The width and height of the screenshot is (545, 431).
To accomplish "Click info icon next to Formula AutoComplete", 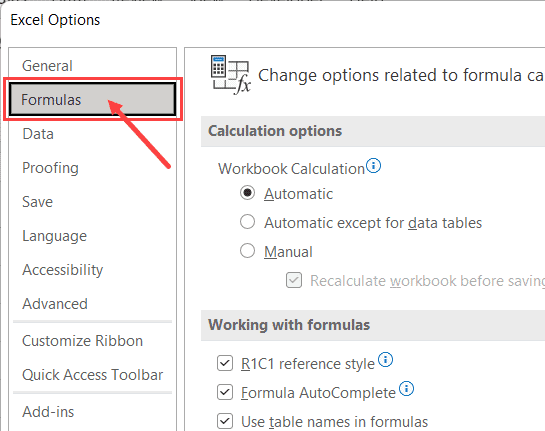I will [406, 388].
